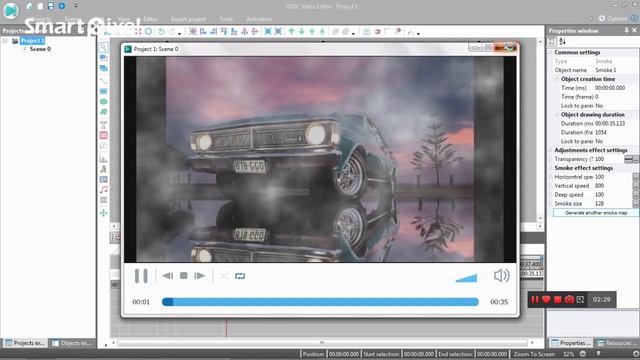Select the Chart tool in left toolbar
The width and height of the screenshot is (640, 360).
point(103,159)
